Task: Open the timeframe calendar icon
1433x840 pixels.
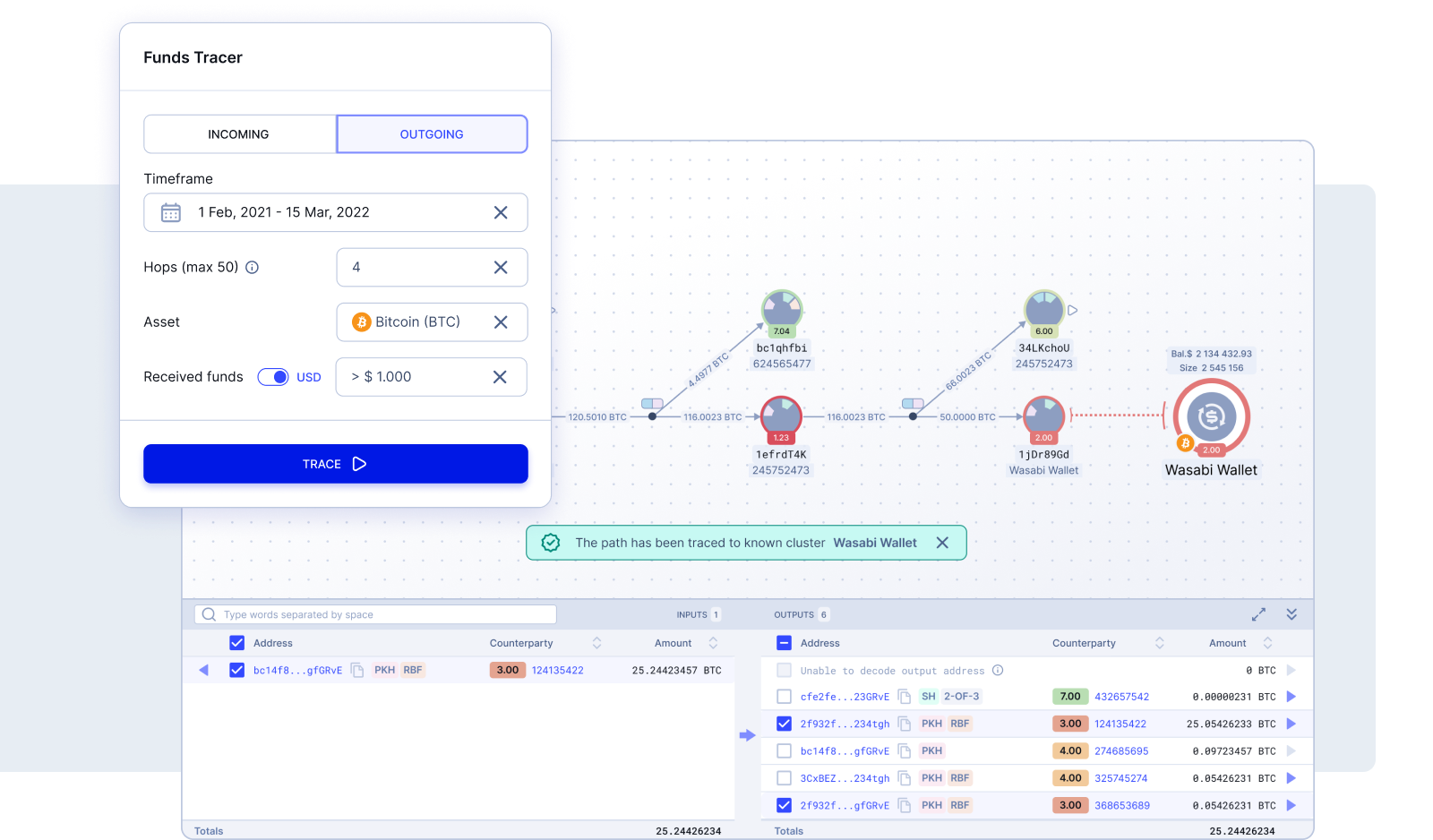Action: coord(171,212)
